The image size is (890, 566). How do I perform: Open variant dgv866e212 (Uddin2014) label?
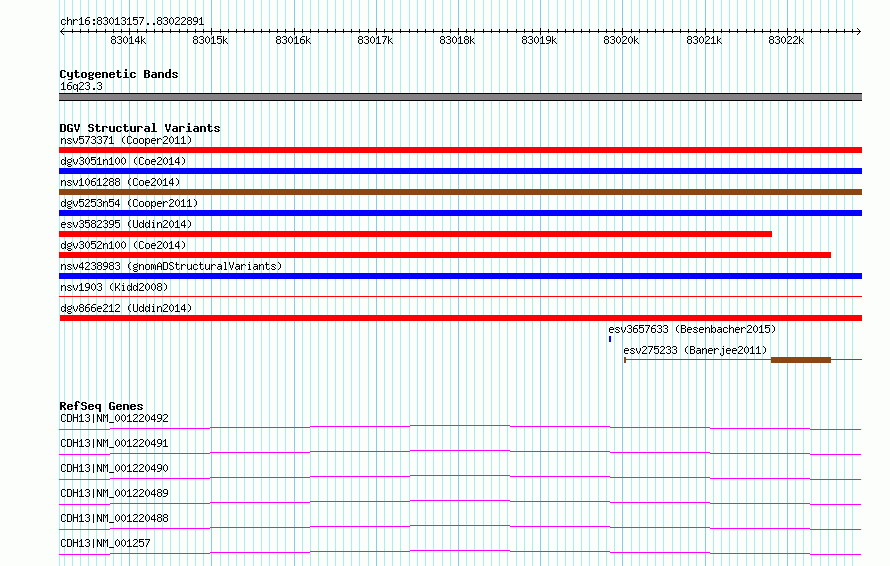(x=126, y=308)
